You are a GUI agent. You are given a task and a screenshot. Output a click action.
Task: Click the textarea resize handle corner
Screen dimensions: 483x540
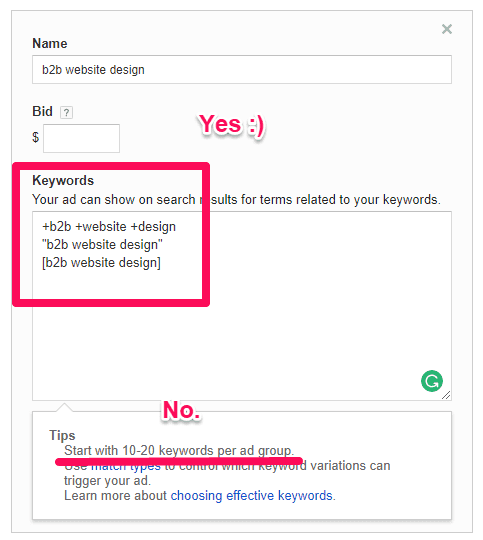pos(446,395)
